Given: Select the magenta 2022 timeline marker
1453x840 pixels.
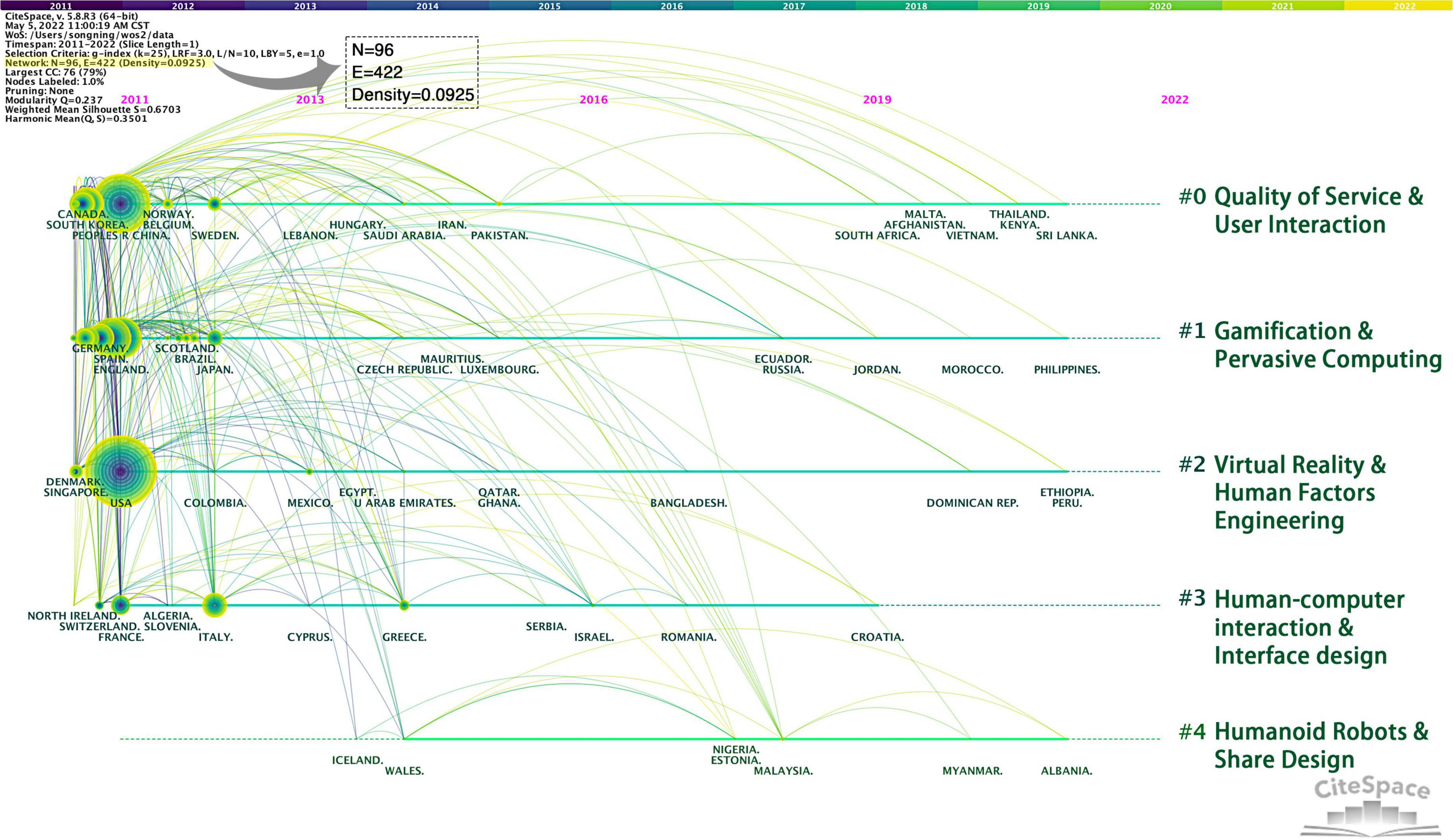Looking at the screenshot, I should 1175,99.
